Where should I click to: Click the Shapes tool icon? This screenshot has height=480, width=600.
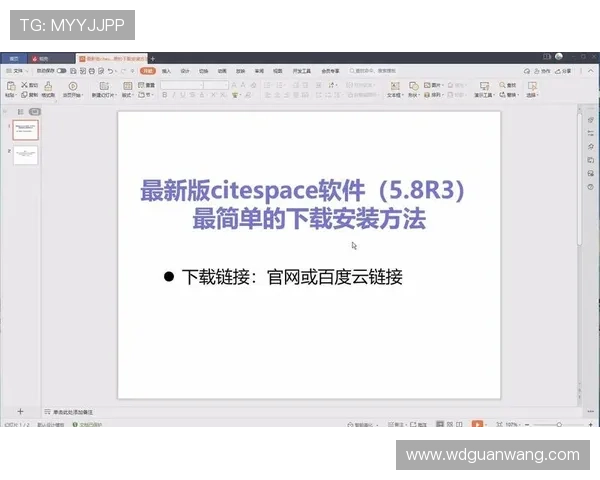414,87
